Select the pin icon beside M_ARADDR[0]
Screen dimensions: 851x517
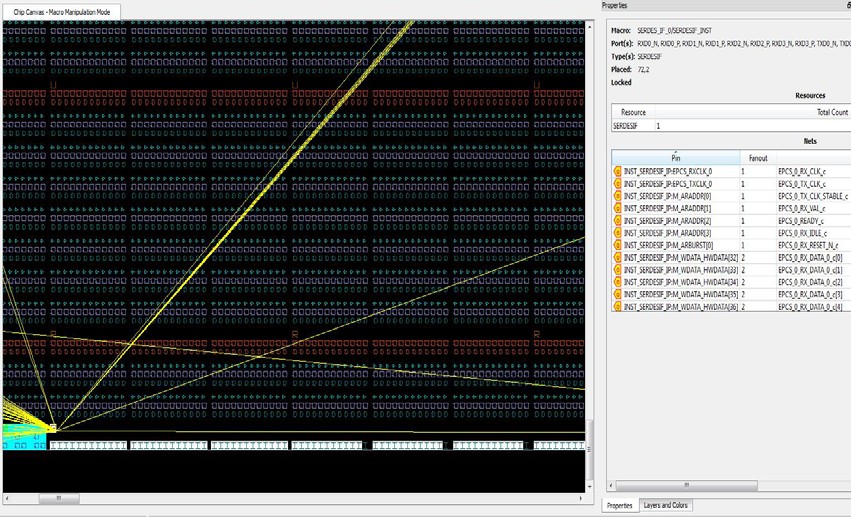click(617, 196)
